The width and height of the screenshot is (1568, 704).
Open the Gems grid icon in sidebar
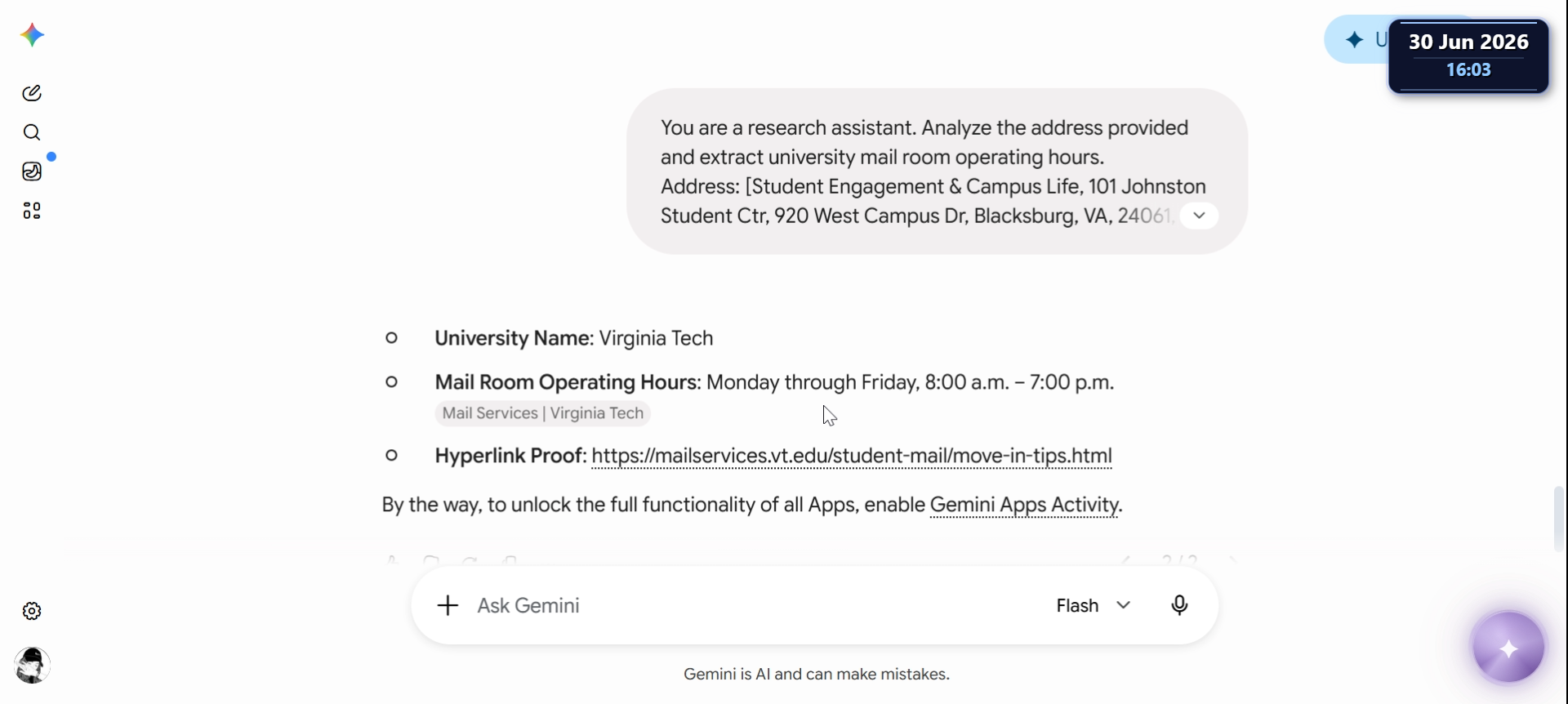tap(32, 211)
